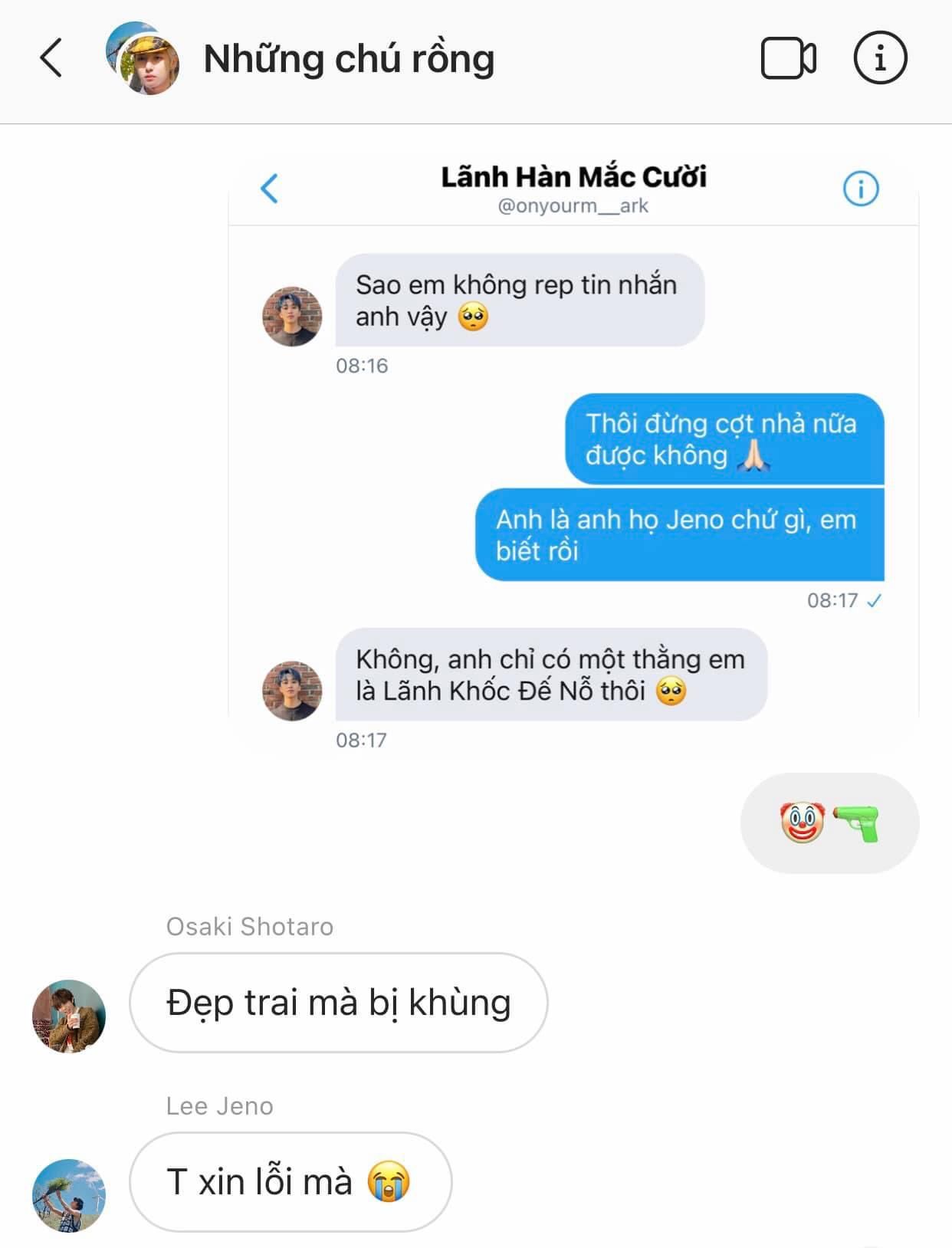Start a video call

pos(788,58)
